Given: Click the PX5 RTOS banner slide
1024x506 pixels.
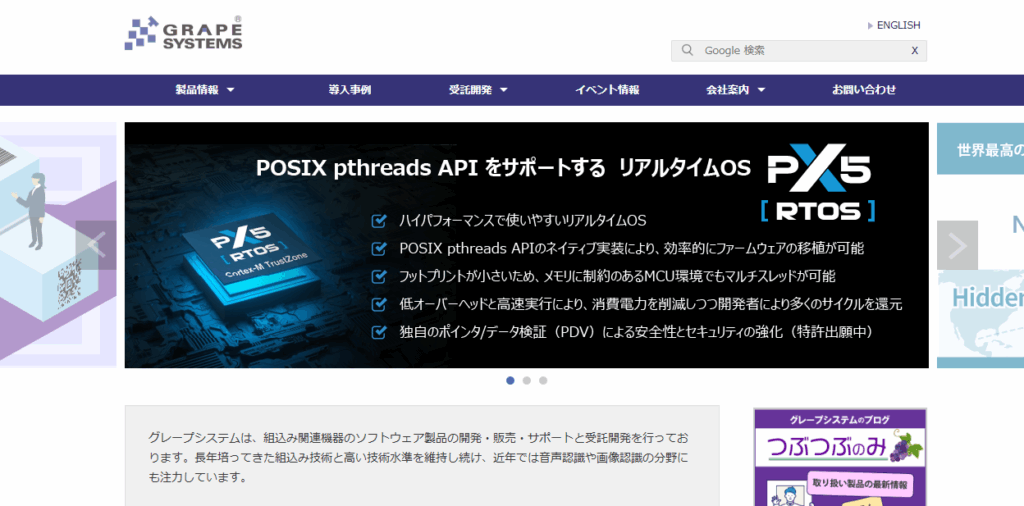Looking at the screenshot, I should tap(526, 245).
